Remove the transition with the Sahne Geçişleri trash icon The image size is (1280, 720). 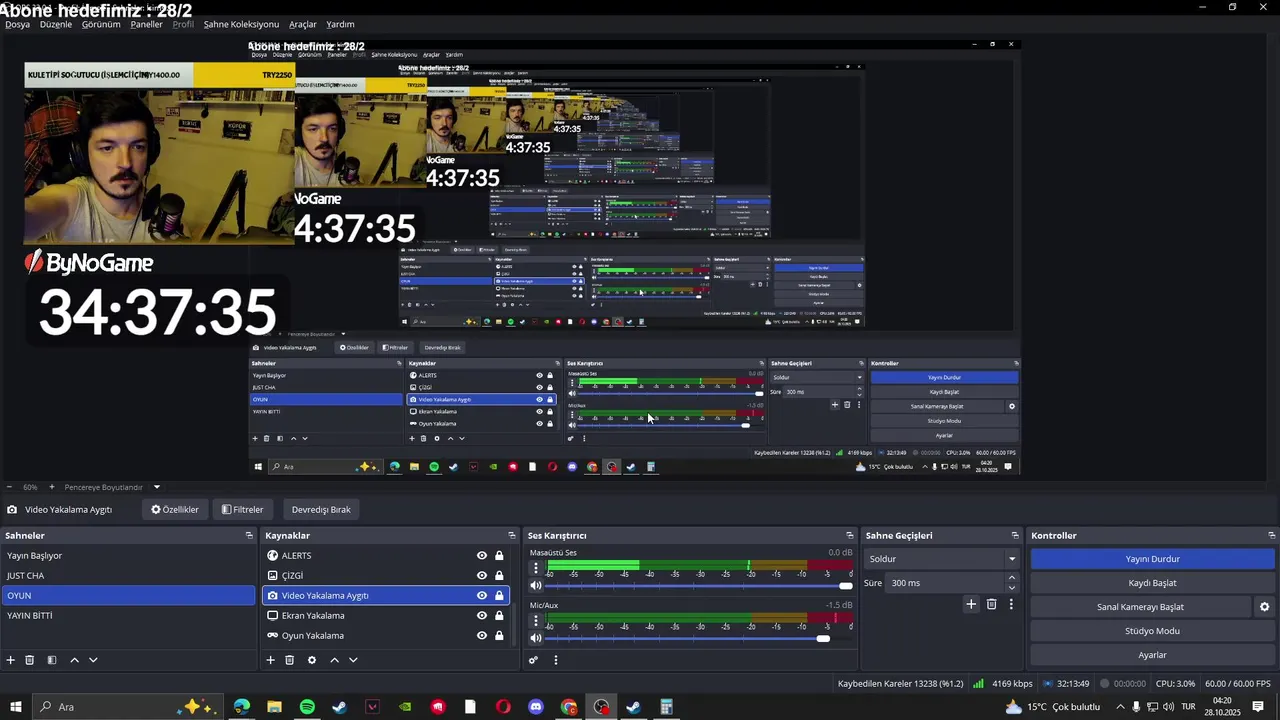click(992, 604)
